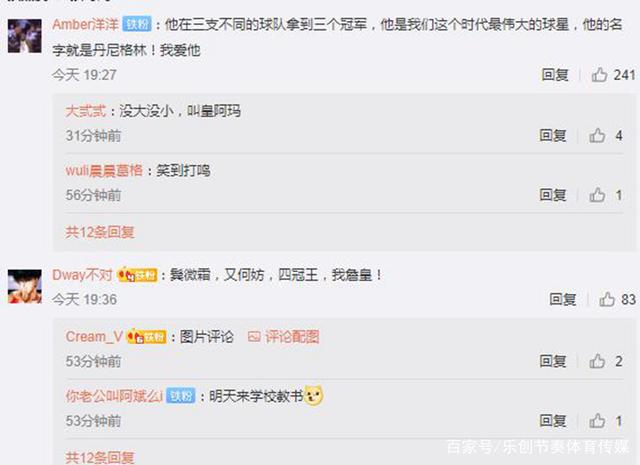This screenshot has width=640, height=465.
Task: Expand 共12条回复 under Dway不对's comment
Action: coord(100,457)
